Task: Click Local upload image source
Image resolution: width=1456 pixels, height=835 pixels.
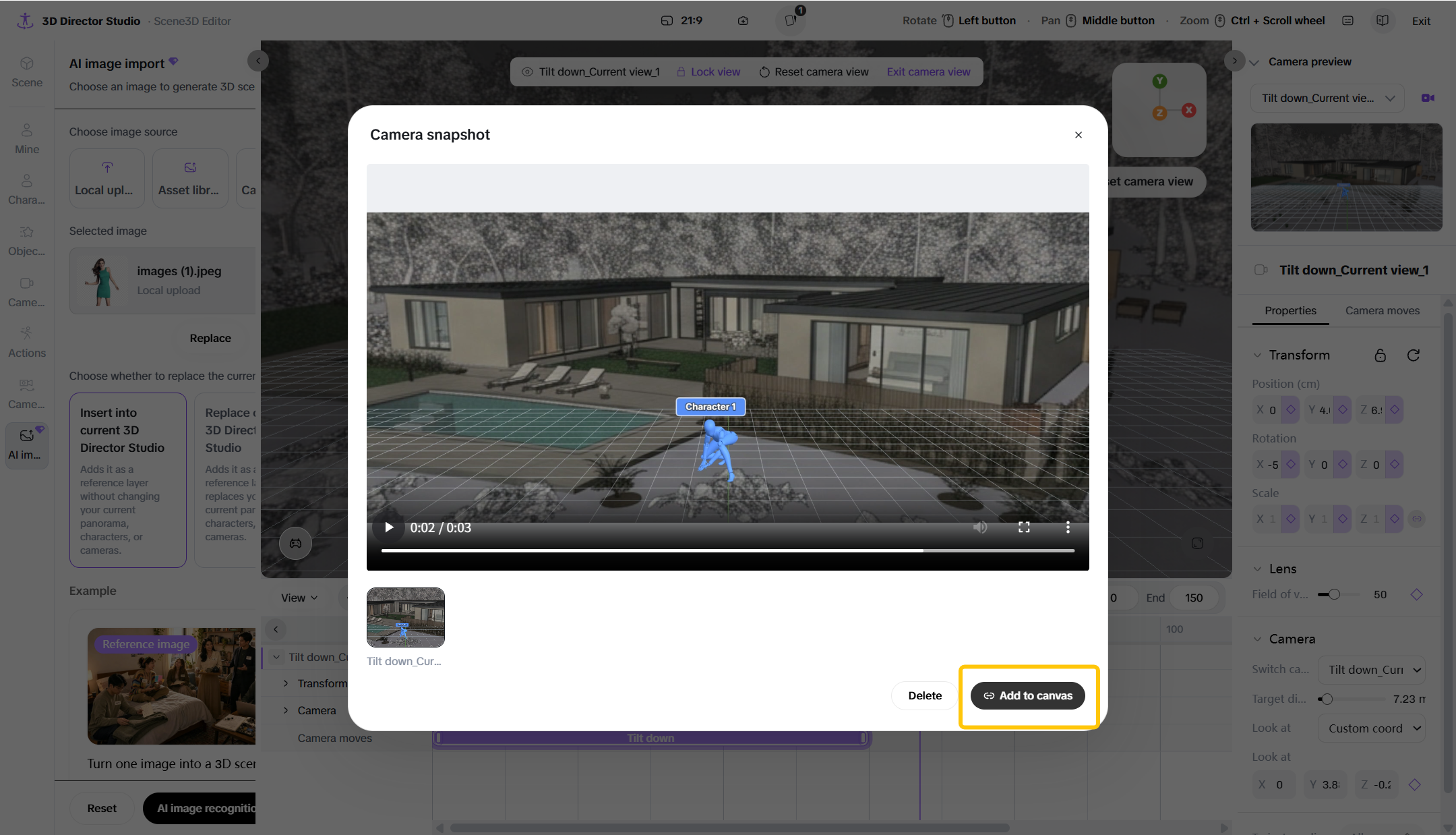Action: pyautogui.click(x=107, y=178)
